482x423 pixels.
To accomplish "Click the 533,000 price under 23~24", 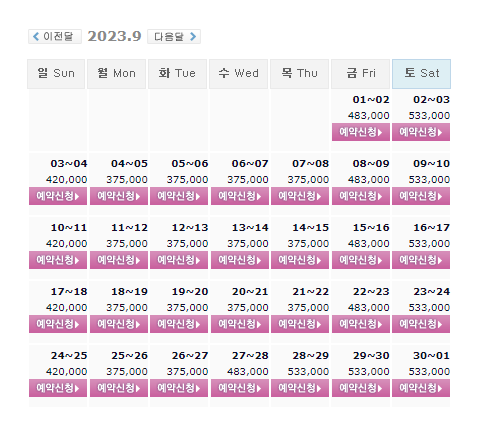I will coord(429,308).
